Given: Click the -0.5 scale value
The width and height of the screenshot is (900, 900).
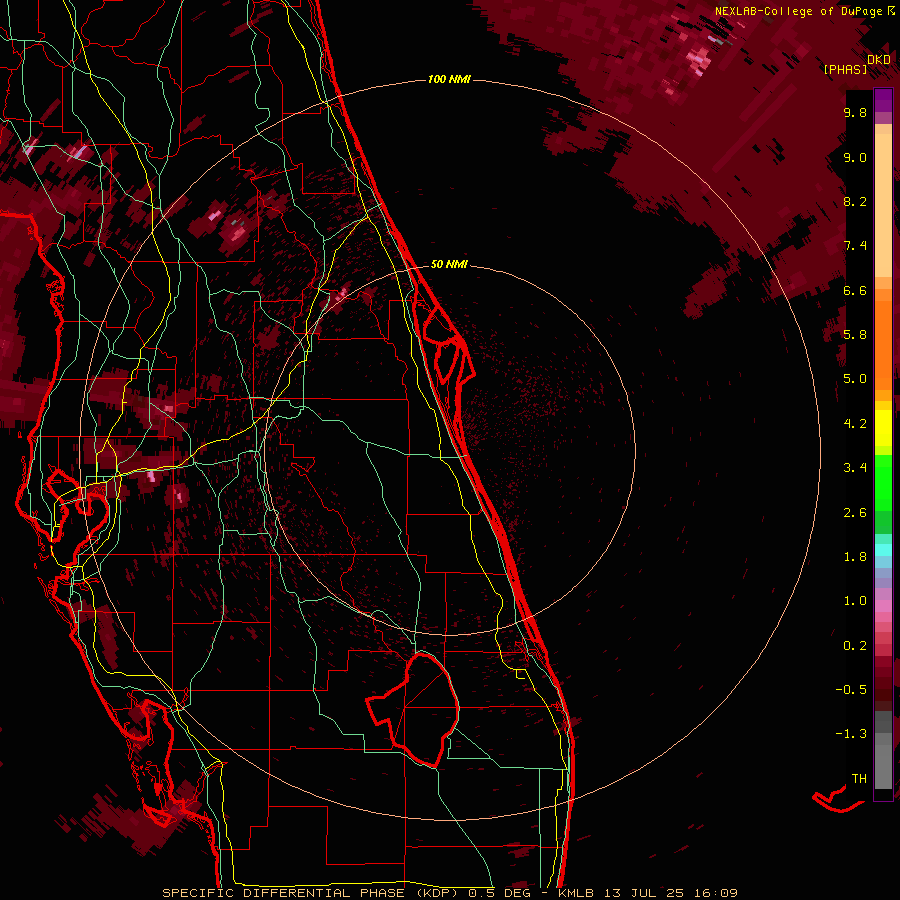Looking at the screenshot, I should [x=851, y=690].
